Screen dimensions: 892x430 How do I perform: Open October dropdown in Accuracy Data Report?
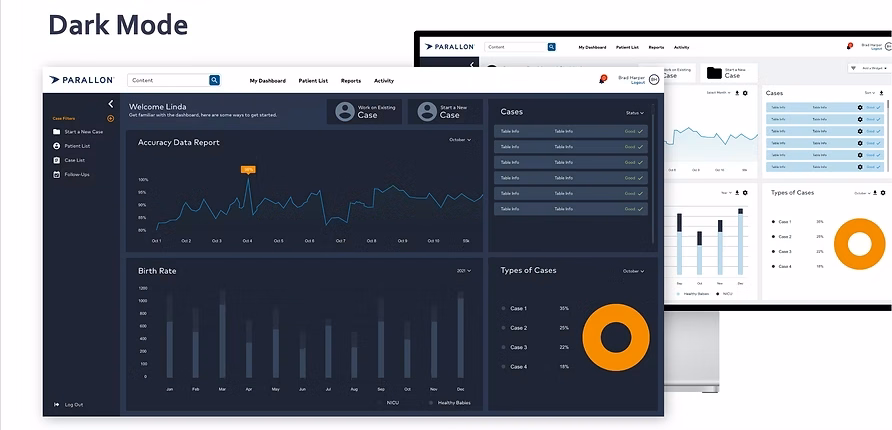tap(460, 140)
